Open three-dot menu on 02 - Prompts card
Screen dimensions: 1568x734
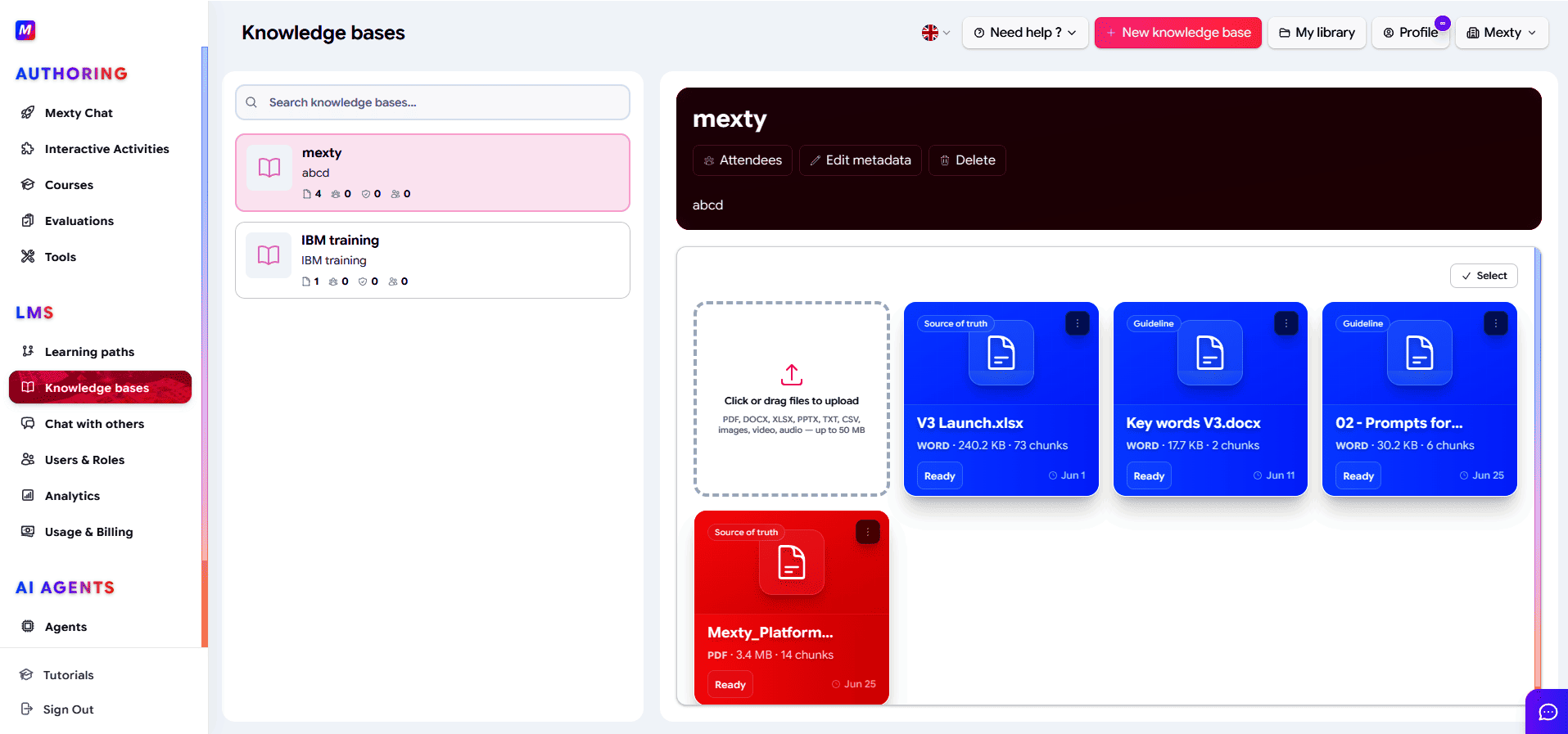pos(1495,323)
